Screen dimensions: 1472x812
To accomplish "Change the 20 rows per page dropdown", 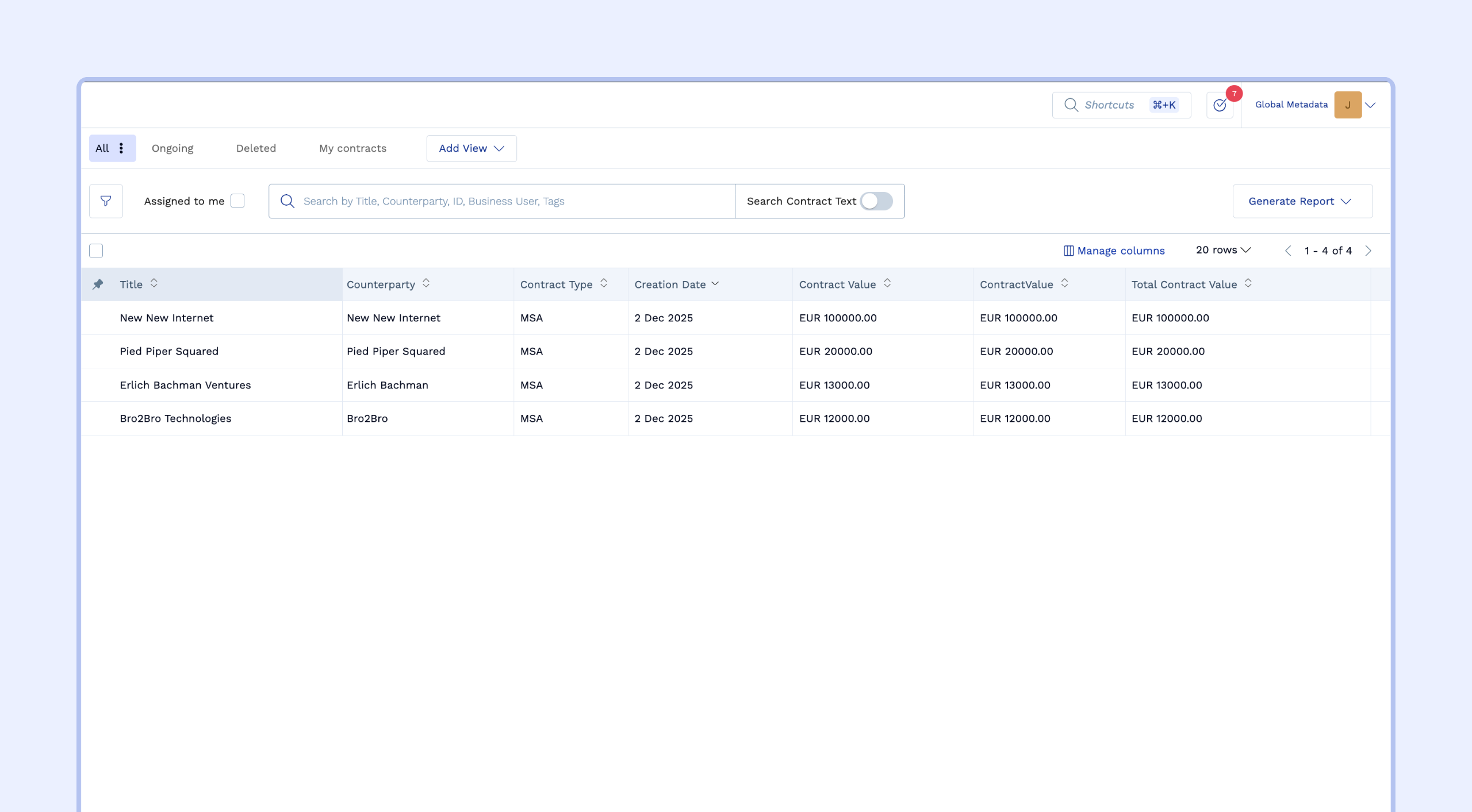I will pos(1223,250).
